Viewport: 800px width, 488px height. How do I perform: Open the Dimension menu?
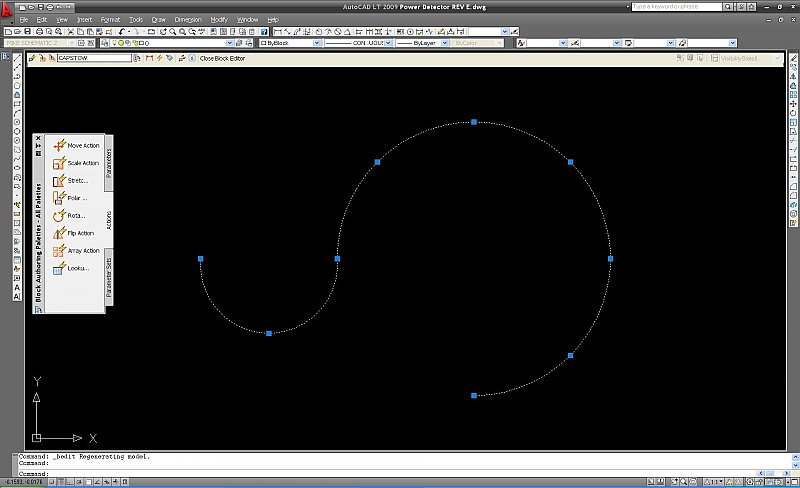coord(187,19)
